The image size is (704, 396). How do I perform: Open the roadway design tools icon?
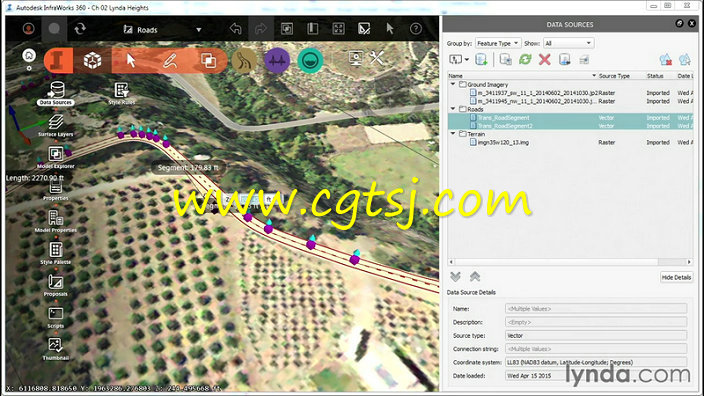[x=244, y=60]
